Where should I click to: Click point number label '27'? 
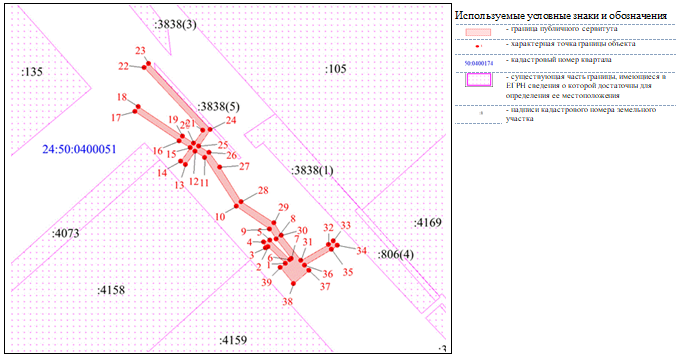[244, 166]
